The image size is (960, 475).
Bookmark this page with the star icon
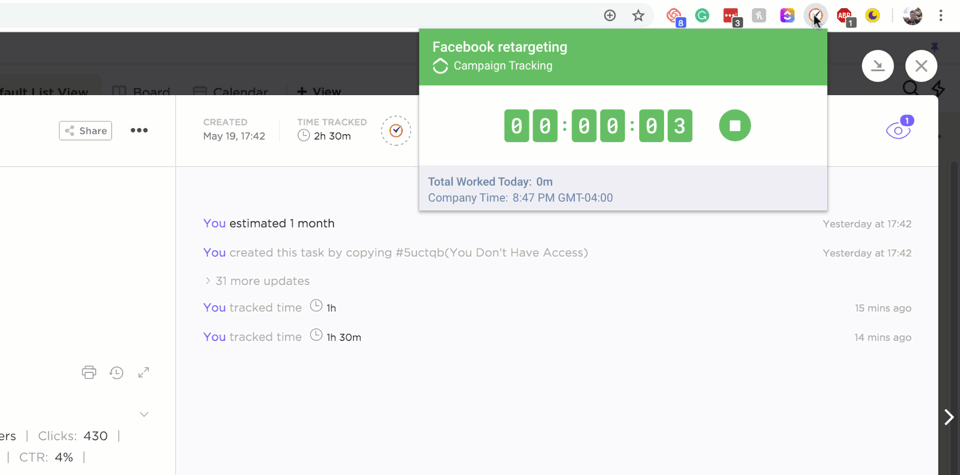(x=638, y=16)
